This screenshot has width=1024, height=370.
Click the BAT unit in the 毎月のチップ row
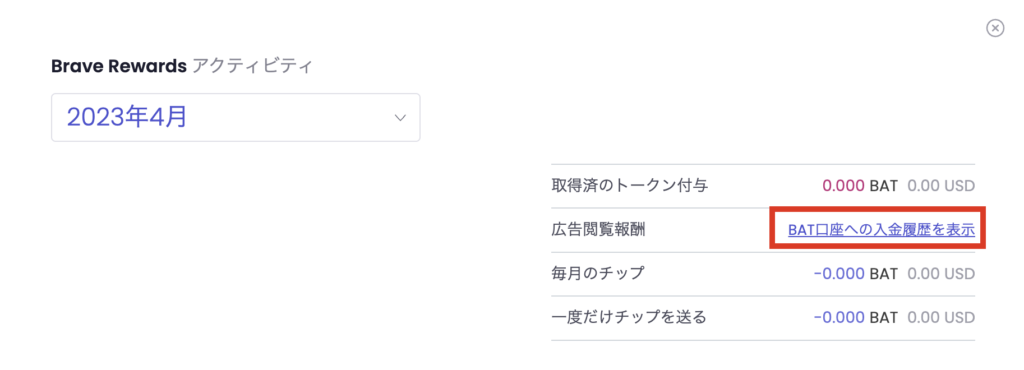884,273
